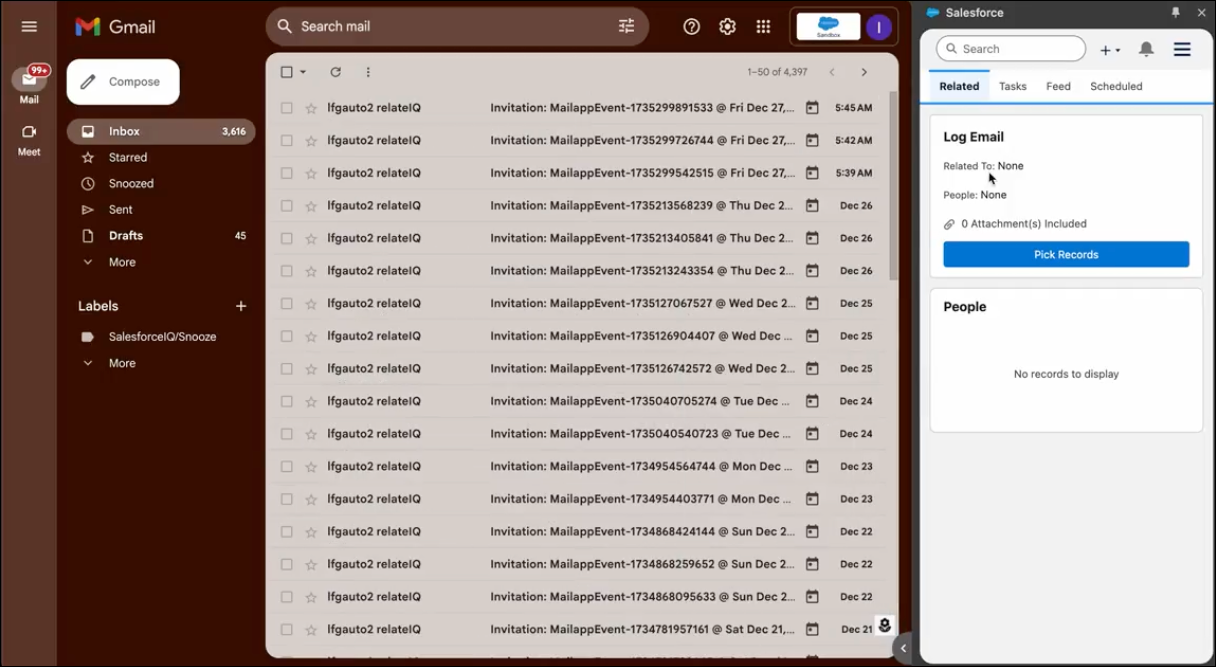1216x667 pixels.
Task: Click the extension icon at bottom of mail list
Action: (884, 626)
